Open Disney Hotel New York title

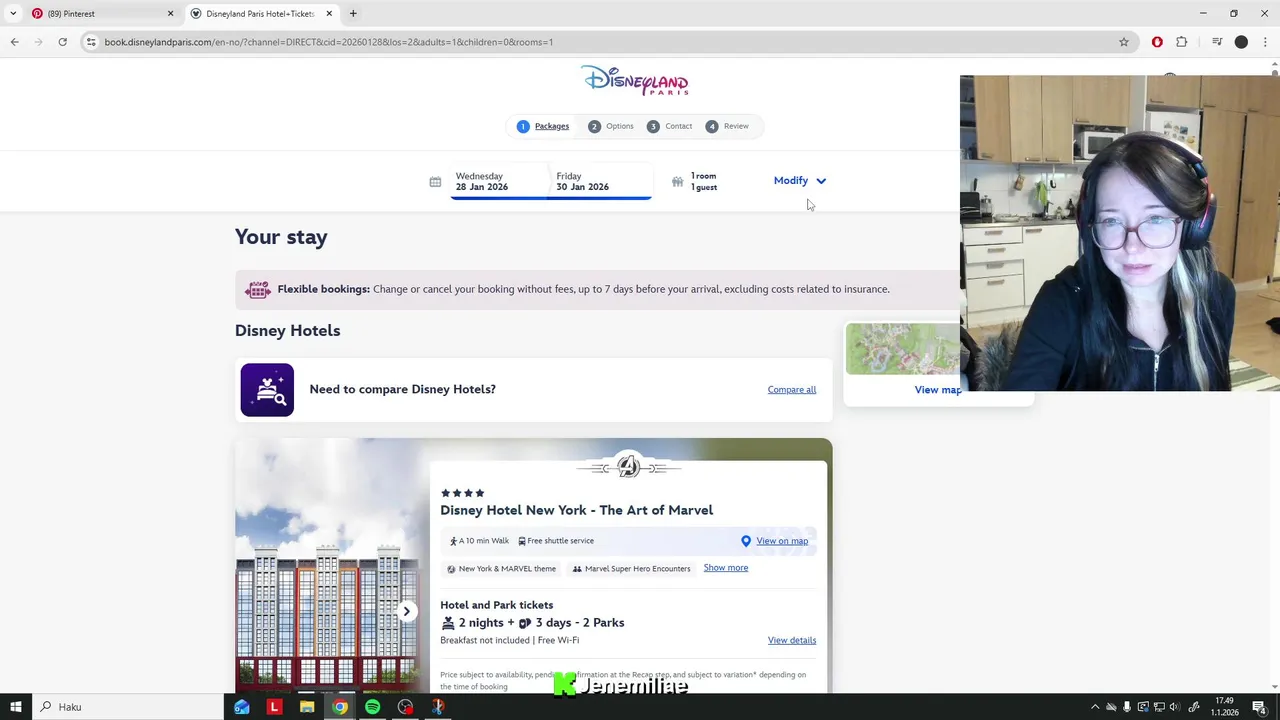coord(576,510)
